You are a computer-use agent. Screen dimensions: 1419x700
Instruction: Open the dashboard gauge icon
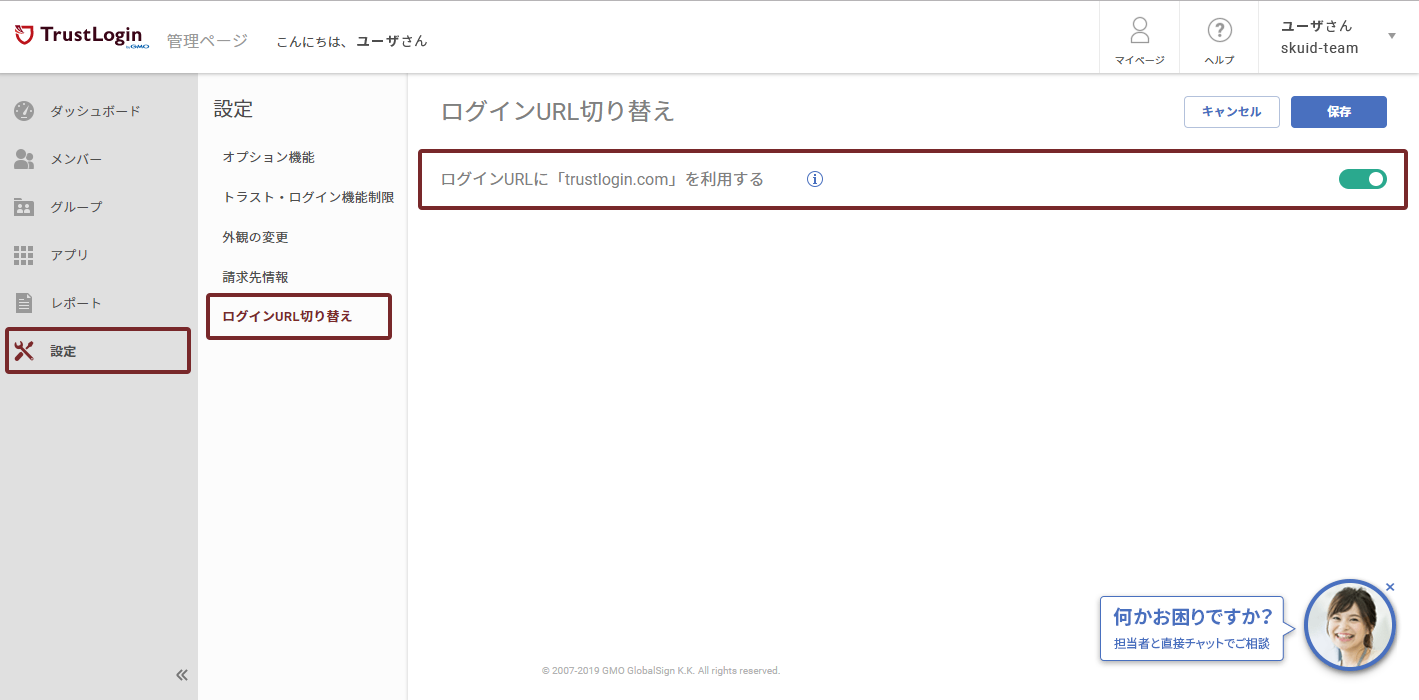pyautogui.click(x=24, y=111)
